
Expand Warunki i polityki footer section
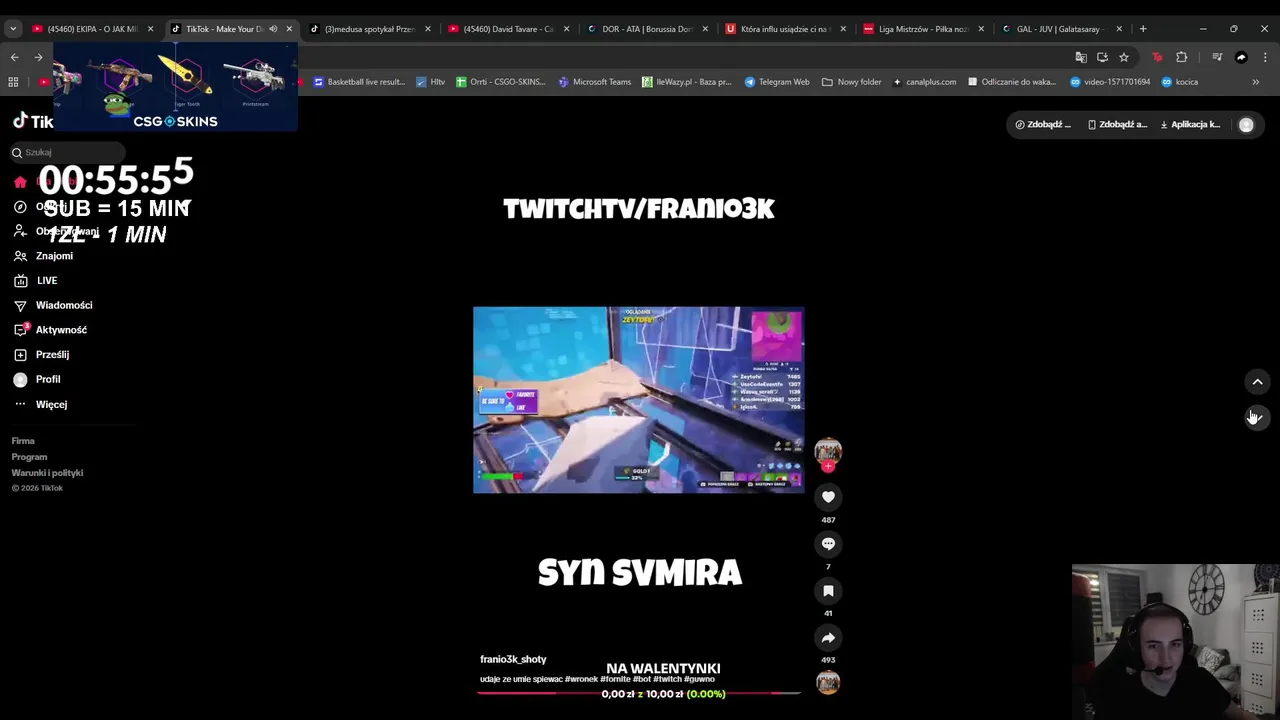pyautogui.click(x=47, y=473)
